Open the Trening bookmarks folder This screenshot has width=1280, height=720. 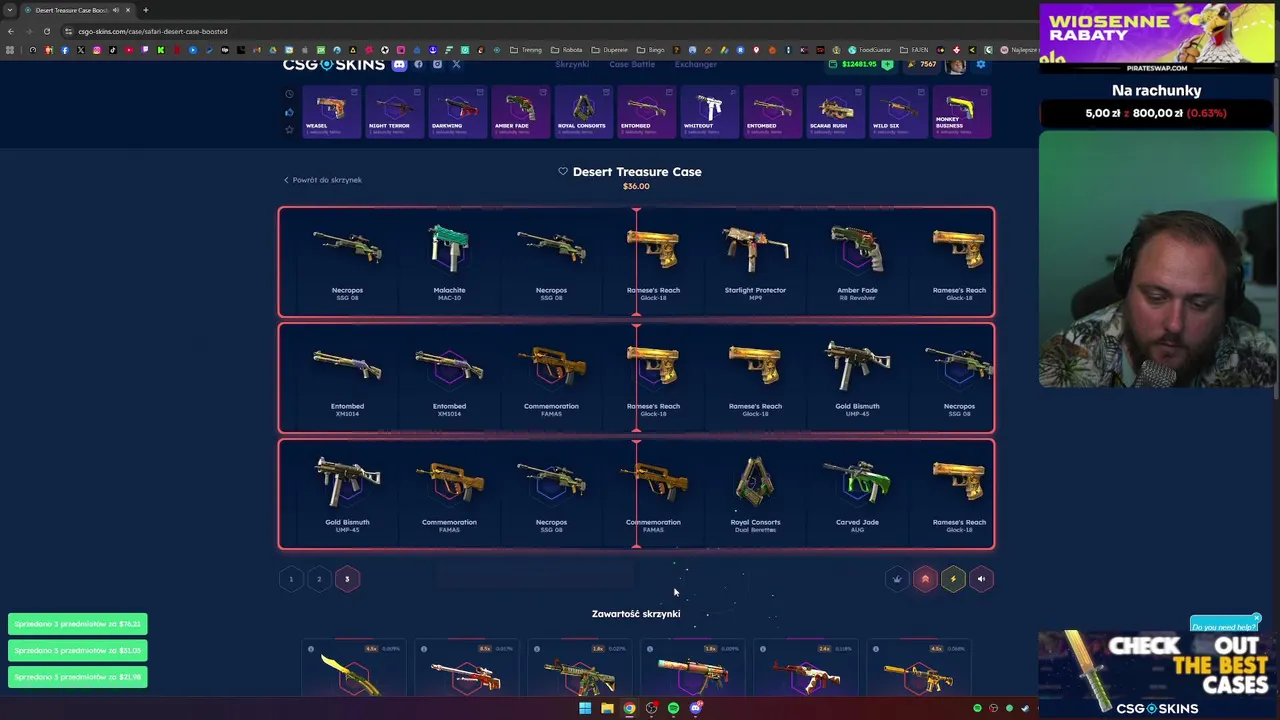[526, 50]
